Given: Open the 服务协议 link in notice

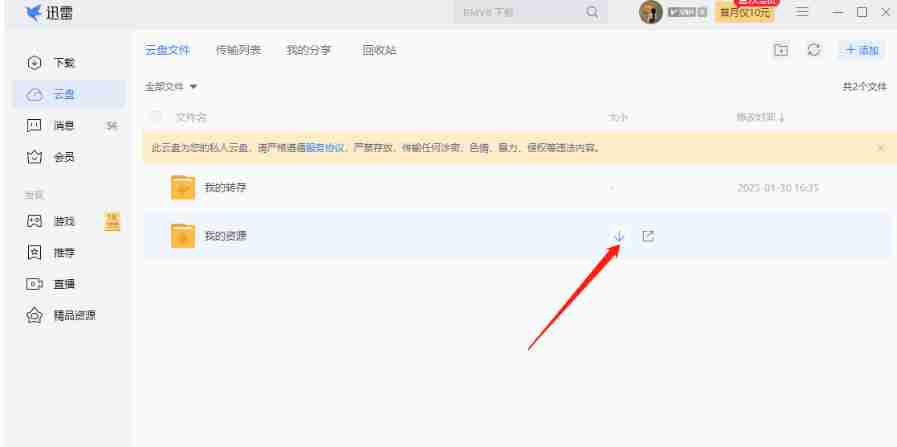Looking at the screenshot, I should 325,148.
